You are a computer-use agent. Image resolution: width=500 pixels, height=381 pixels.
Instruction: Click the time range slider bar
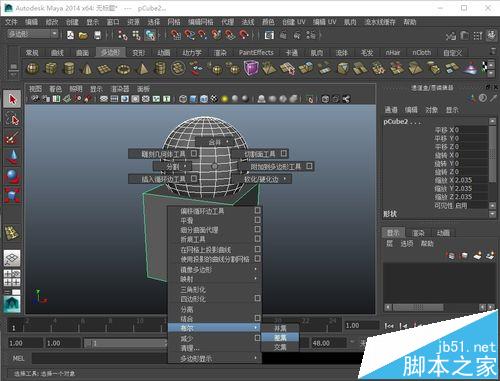[x=126, y=343]
